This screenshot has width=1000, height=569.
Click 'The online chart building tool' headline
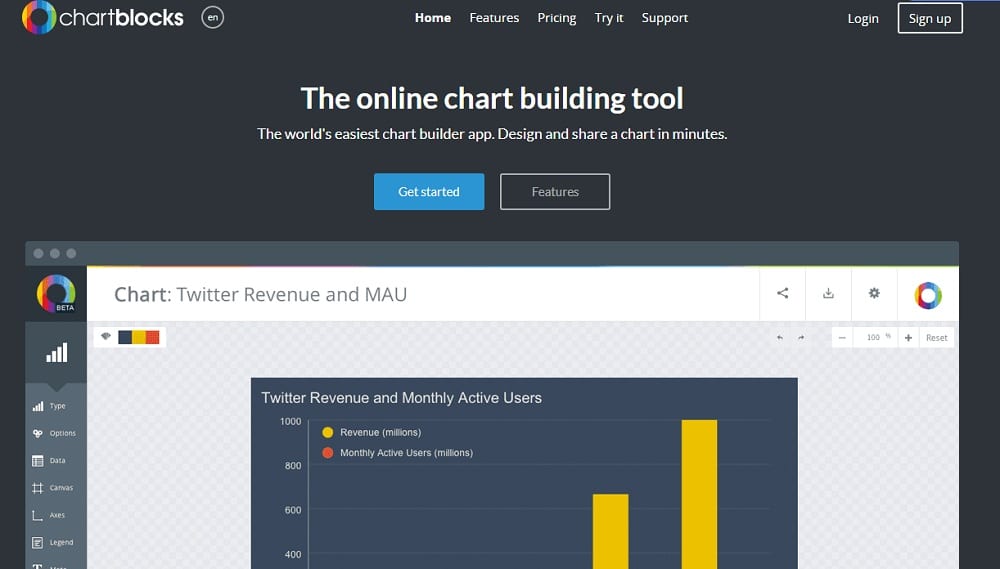pyautogui.click(x=492, y=98)
